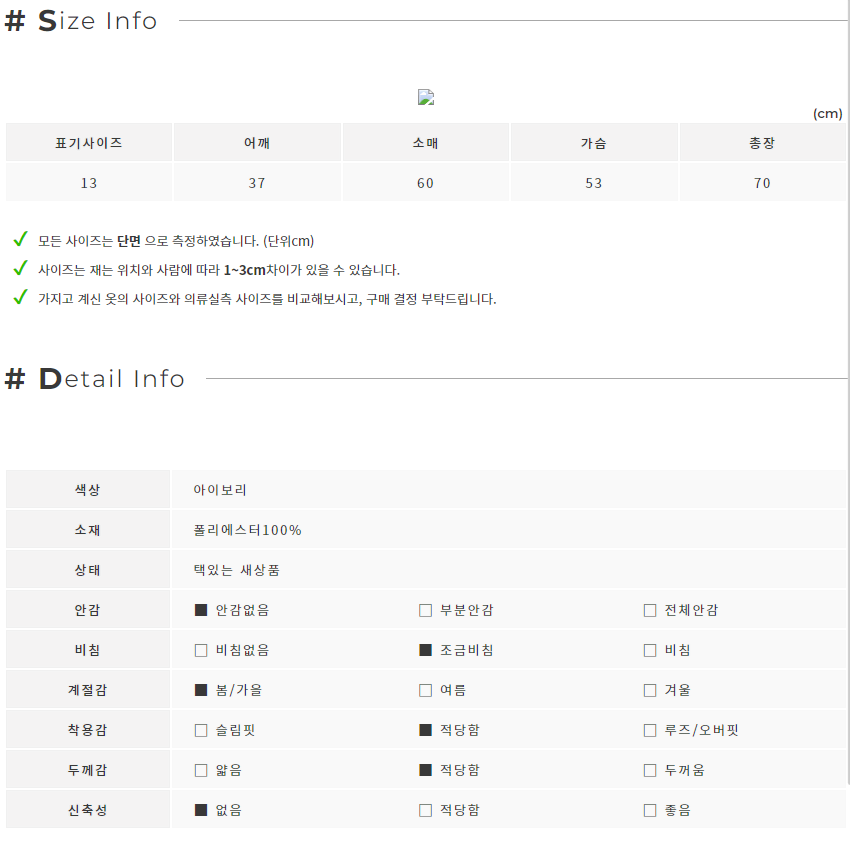
Task: Check the 겨울 season checkbox
Action: point(650,690)
